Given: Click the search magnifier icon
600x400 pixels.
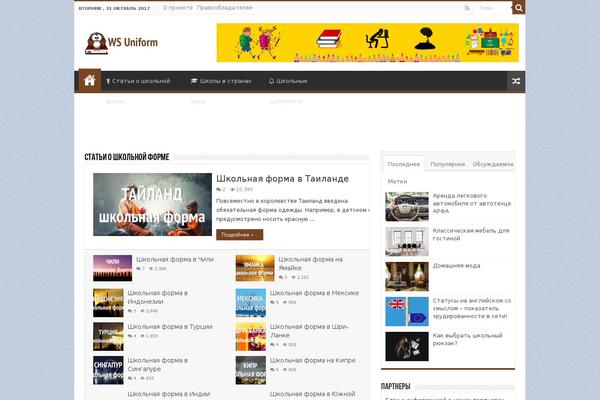Looking at the screenshot, I should (518, 8).
